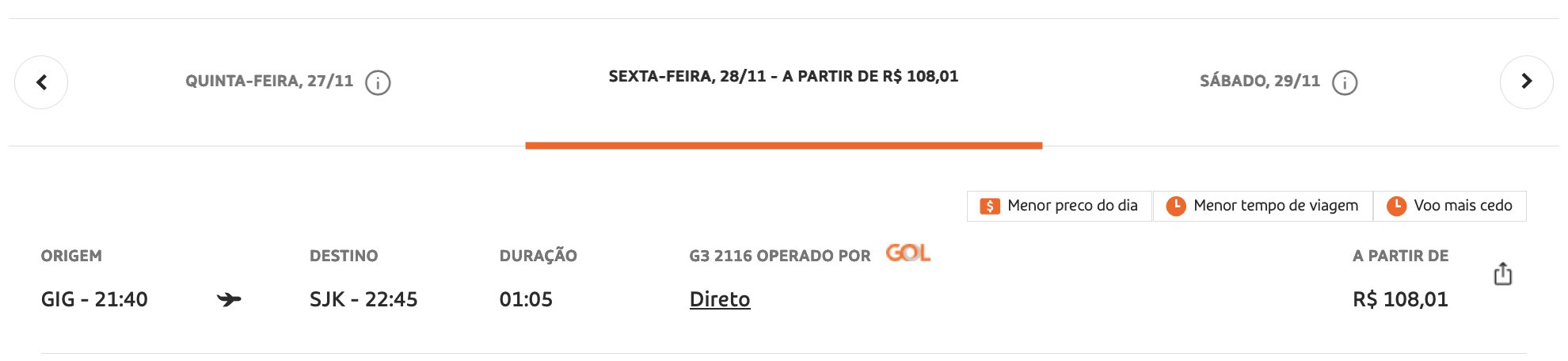Click the G3 2116 operado por label
The width and height of the screenshot is (1568, 361).
pyautogui.click(x=779, y=256)
